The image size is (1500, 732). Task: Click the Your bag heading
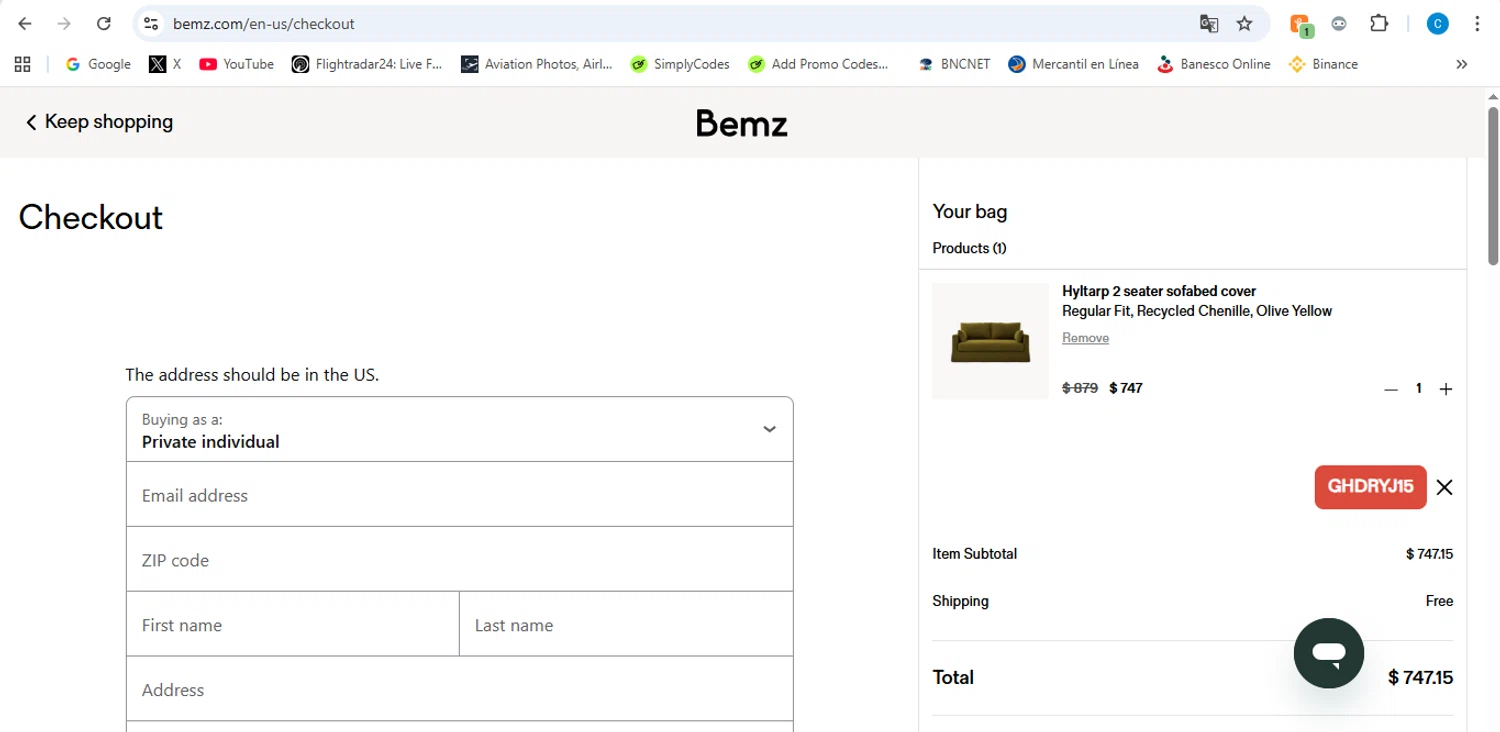[970, 211]
